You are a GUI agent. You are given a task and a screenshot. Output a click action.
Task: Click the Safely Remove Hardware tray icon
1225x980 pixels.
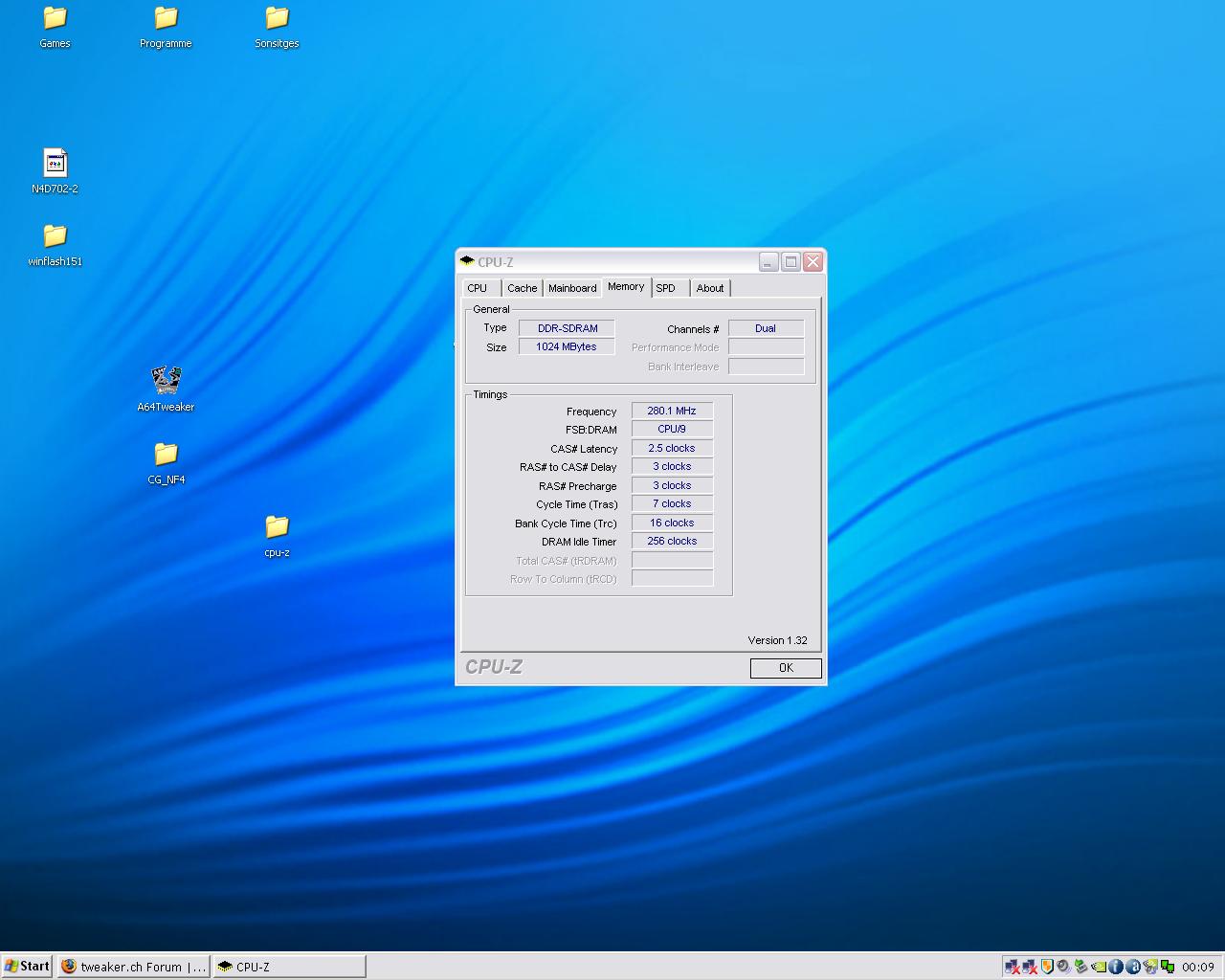[x=1081, y=967]
